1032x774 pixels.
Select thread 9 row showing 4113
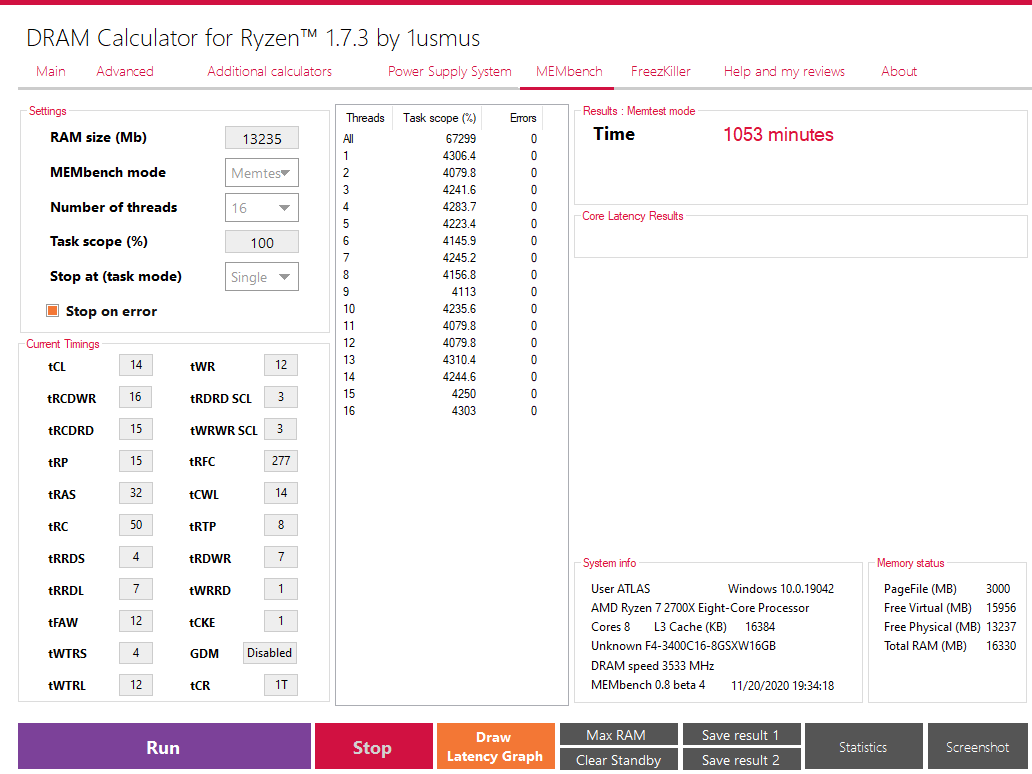[x=440, y=292]
